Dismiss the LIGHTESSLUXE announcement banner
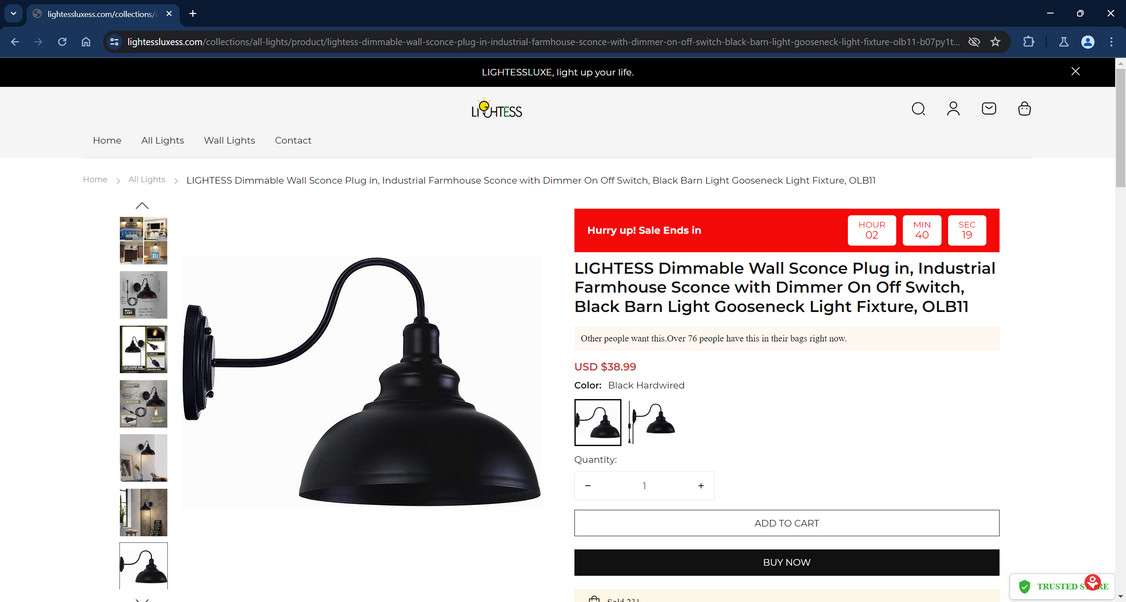1126x602 pixels. (x=1075, y=71)
